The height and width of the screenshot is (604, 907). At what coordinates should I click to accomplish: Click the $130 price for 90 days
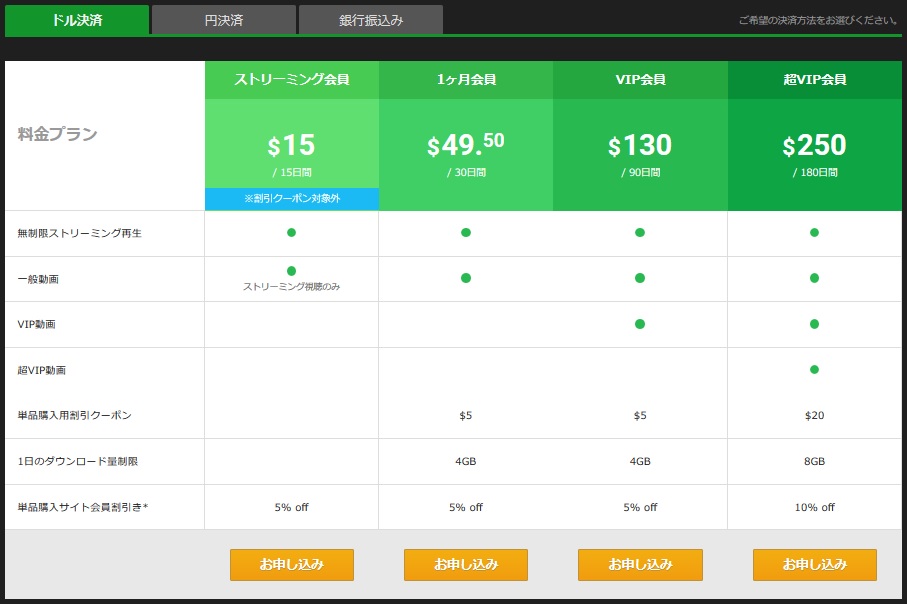[640, 148]
